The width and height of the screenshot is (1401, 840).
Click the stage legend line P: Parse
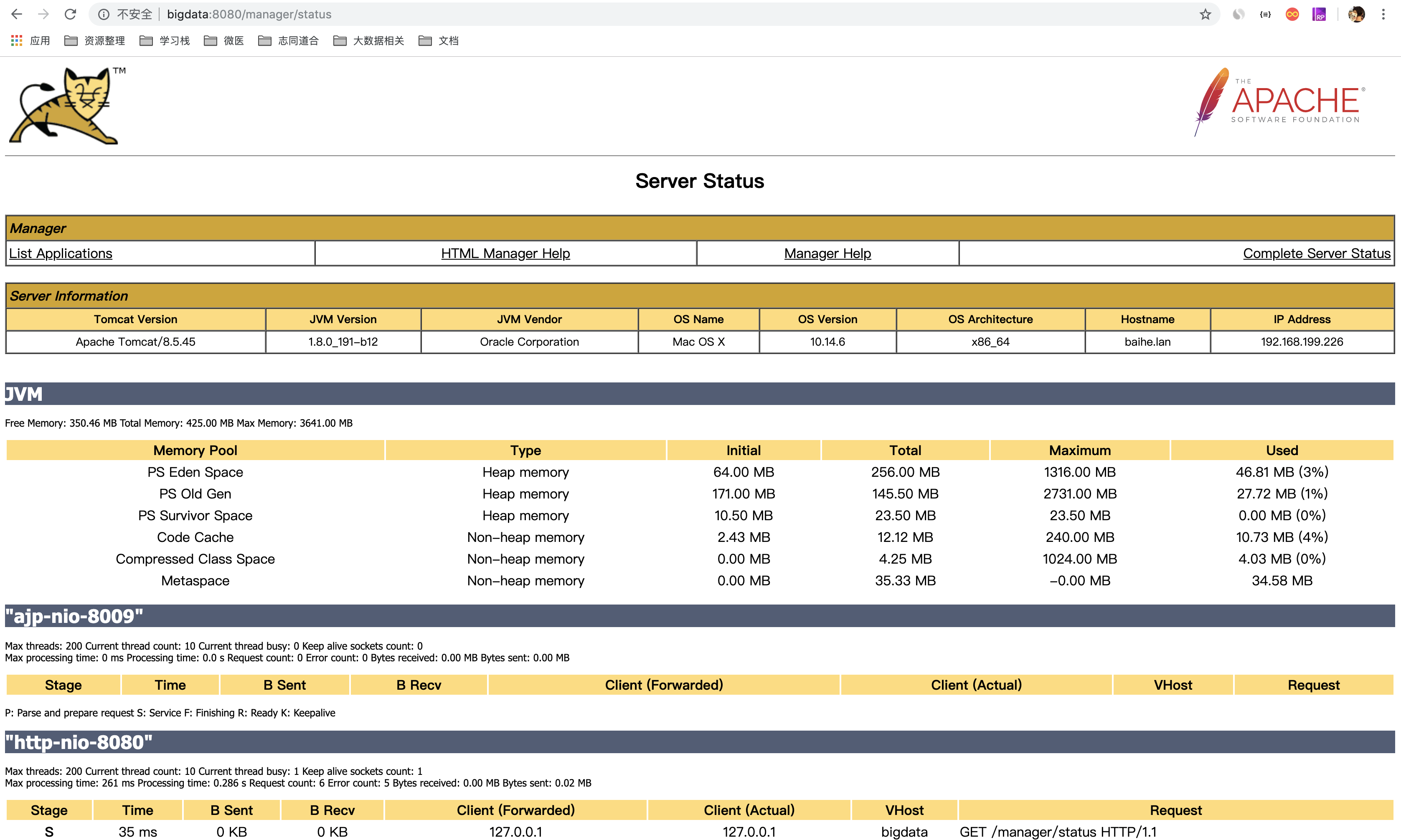(x=170, y=713)
